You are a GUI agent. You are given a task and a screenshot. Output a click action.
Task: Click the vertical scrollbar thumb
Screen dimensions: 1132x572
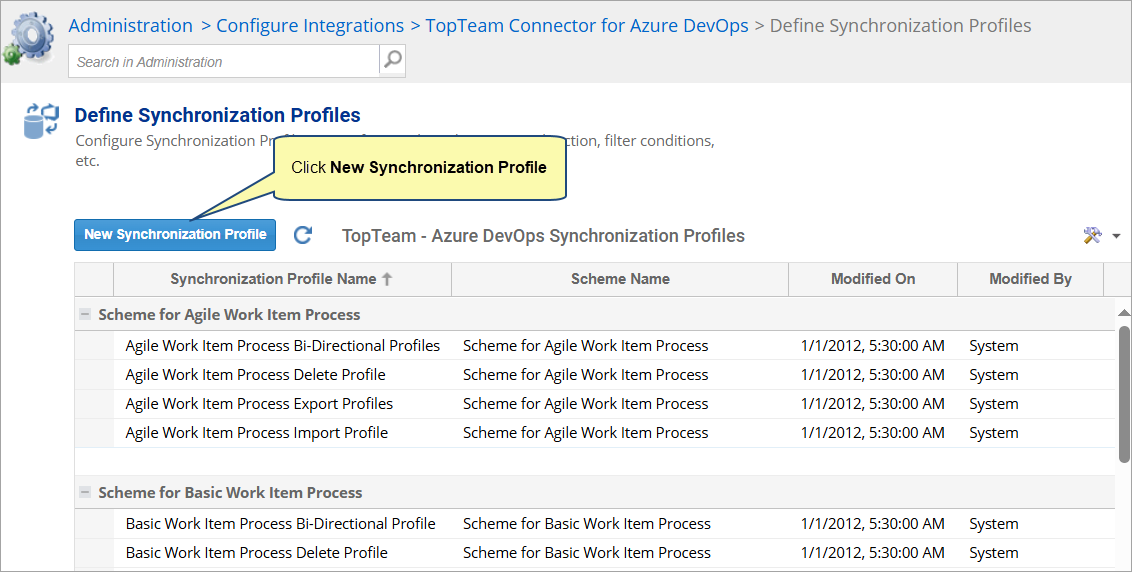(1124, 390)
